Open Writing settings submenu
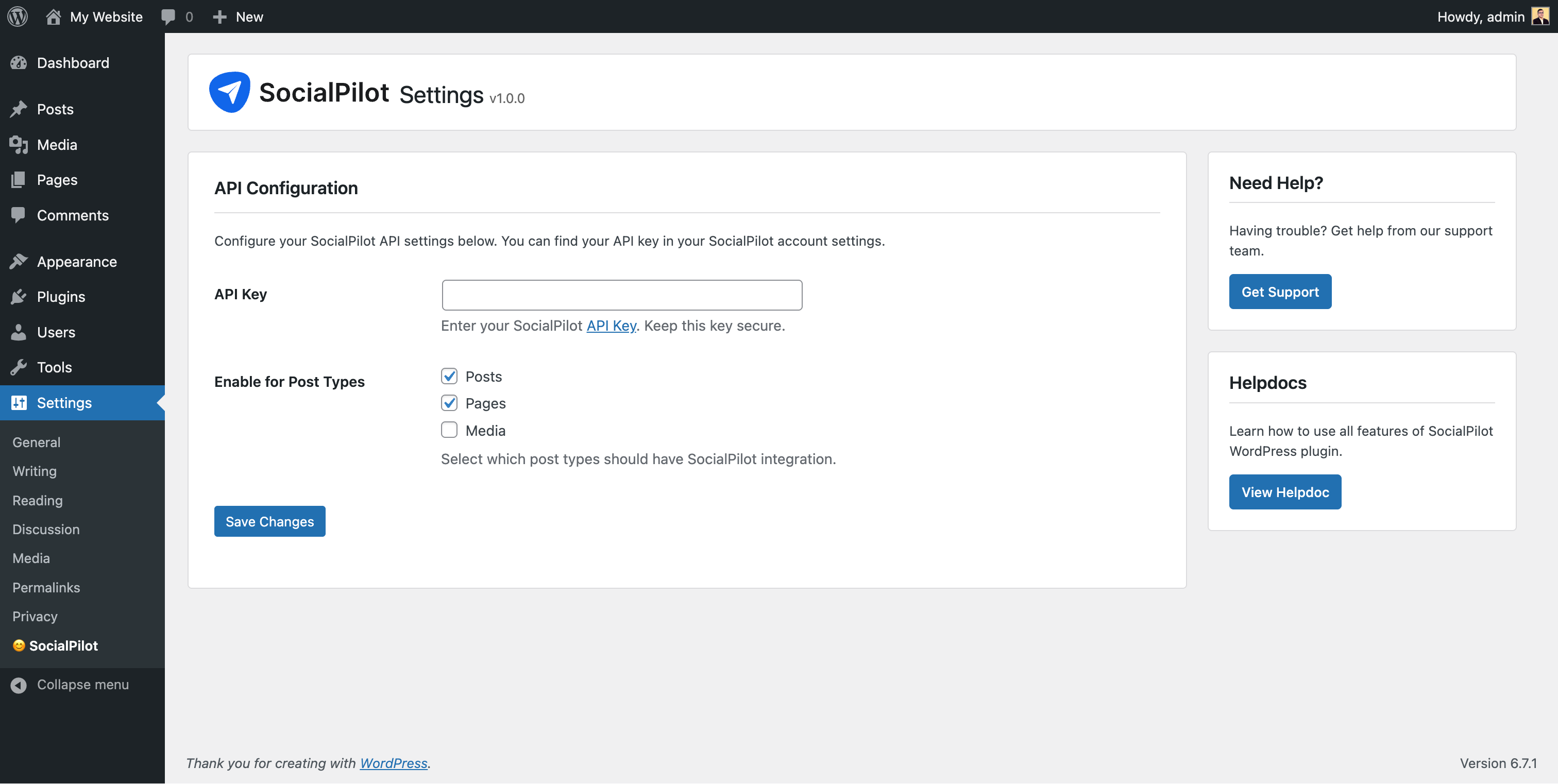 coord(35,471)
